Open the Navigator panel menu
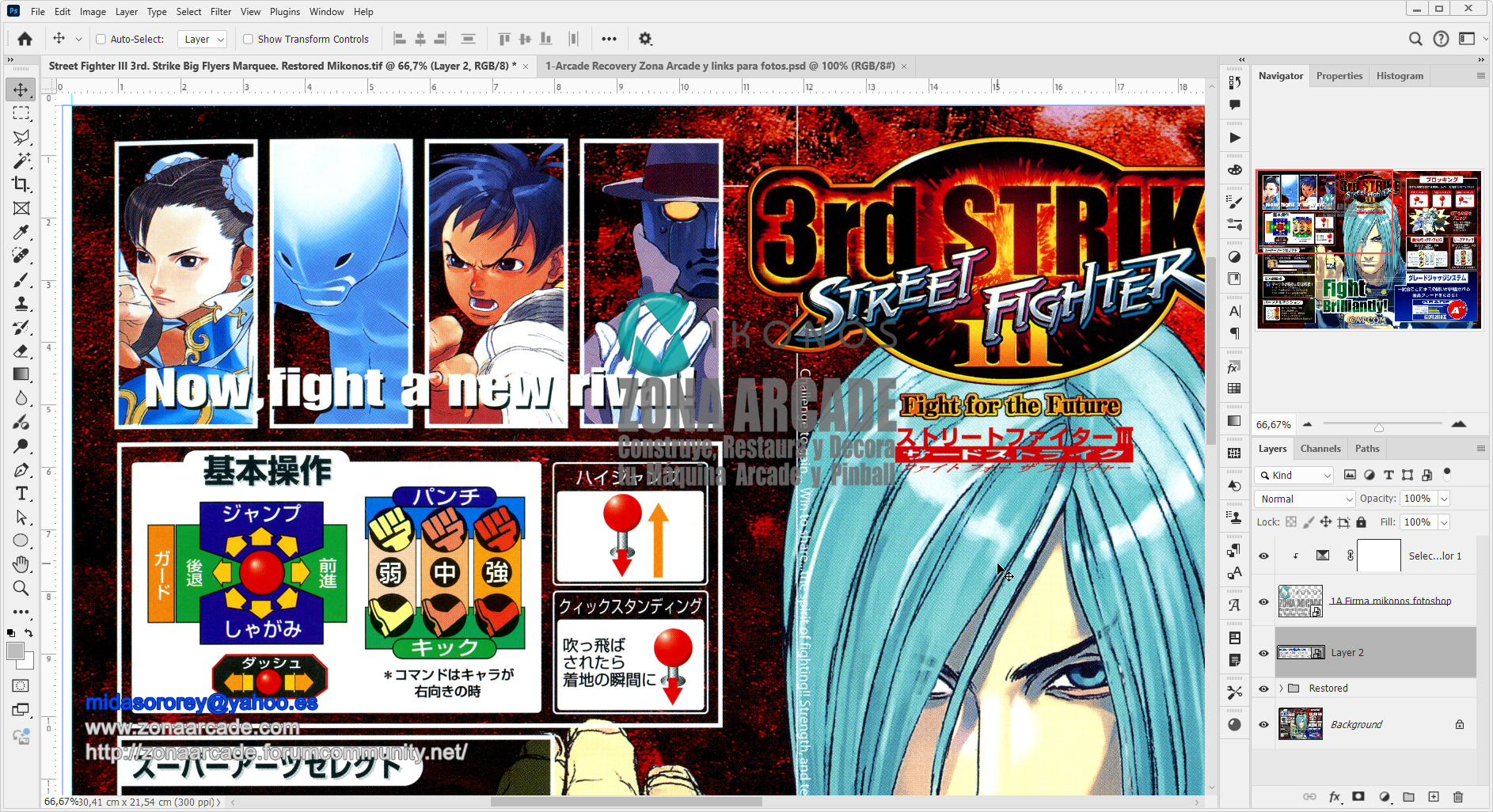The image size is (1493, 812). click(x=1480, y=76)
